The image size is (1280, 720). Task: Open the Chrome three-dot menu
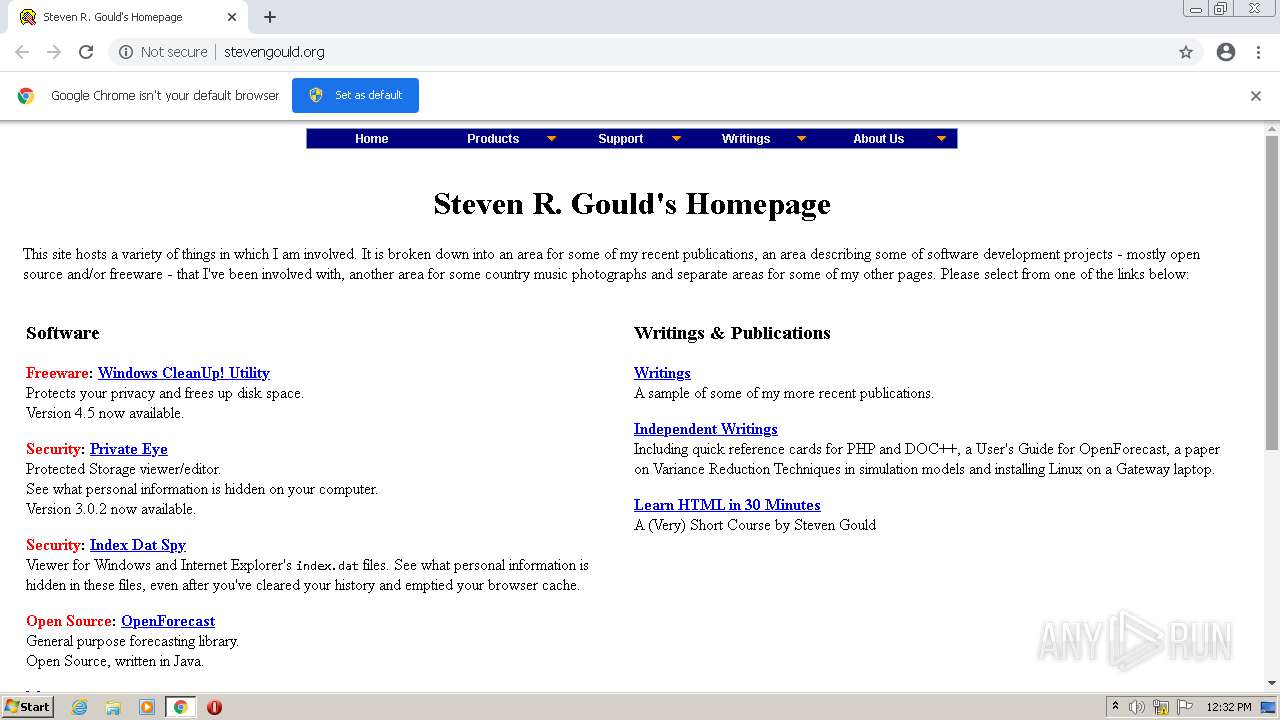click(x=1258, y=52)
